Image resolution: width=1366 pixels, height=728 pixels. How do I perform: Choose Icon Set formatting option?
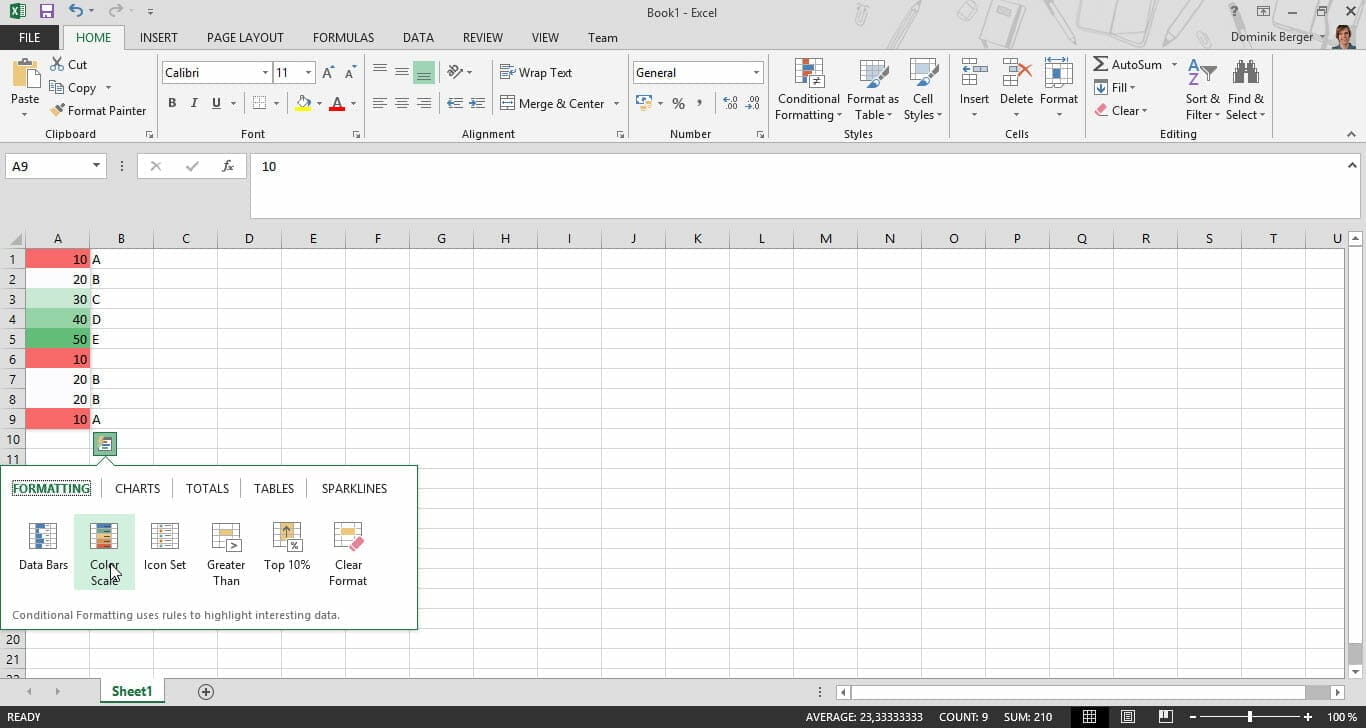click(165, 547)
